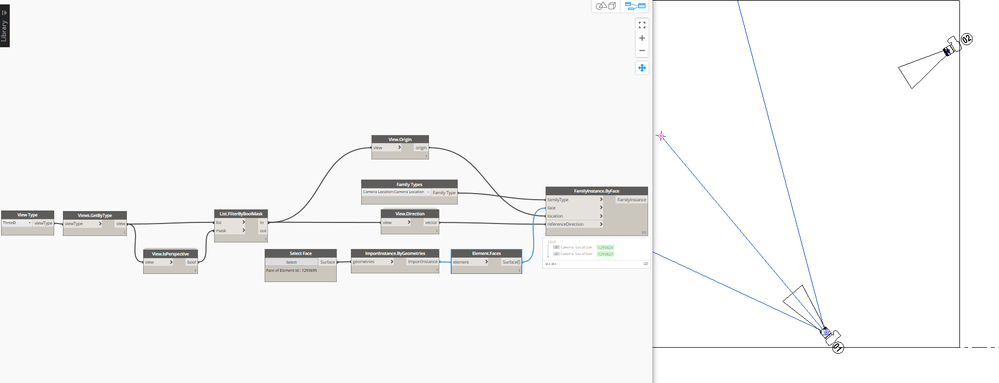Open the Camera Location dropdown in Family Types
This screenshot has height=383, width=999.
(x=396, y=192)
